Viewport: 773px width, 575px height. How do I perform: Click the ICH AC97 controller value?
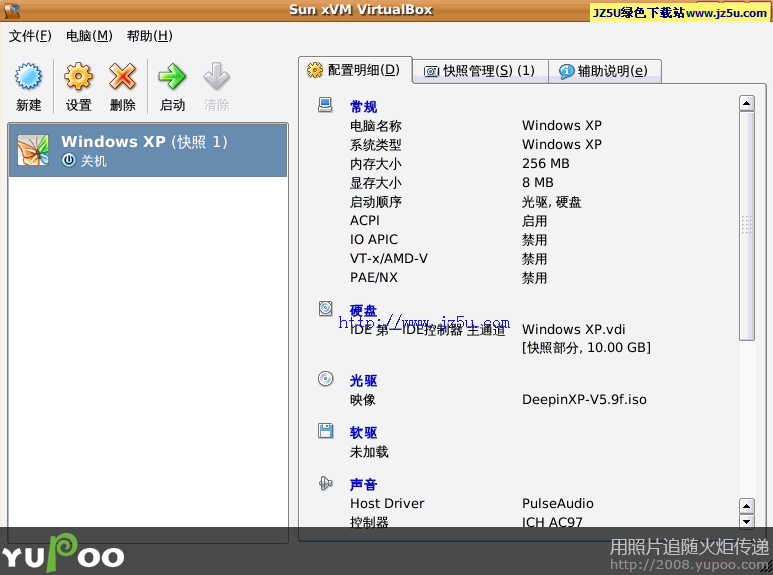(552, 522)
